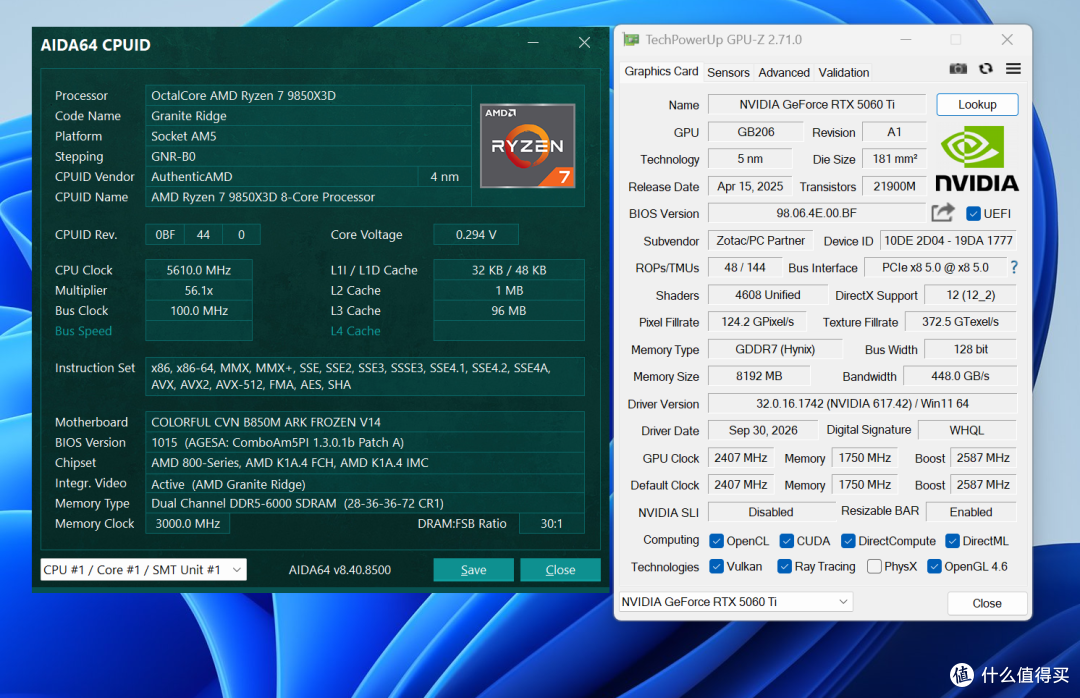Open the CPU #1 / Core #1 dropdown
Image resolution: width=1080 pixels, height=698 pixels.
[x=143, y=570]
